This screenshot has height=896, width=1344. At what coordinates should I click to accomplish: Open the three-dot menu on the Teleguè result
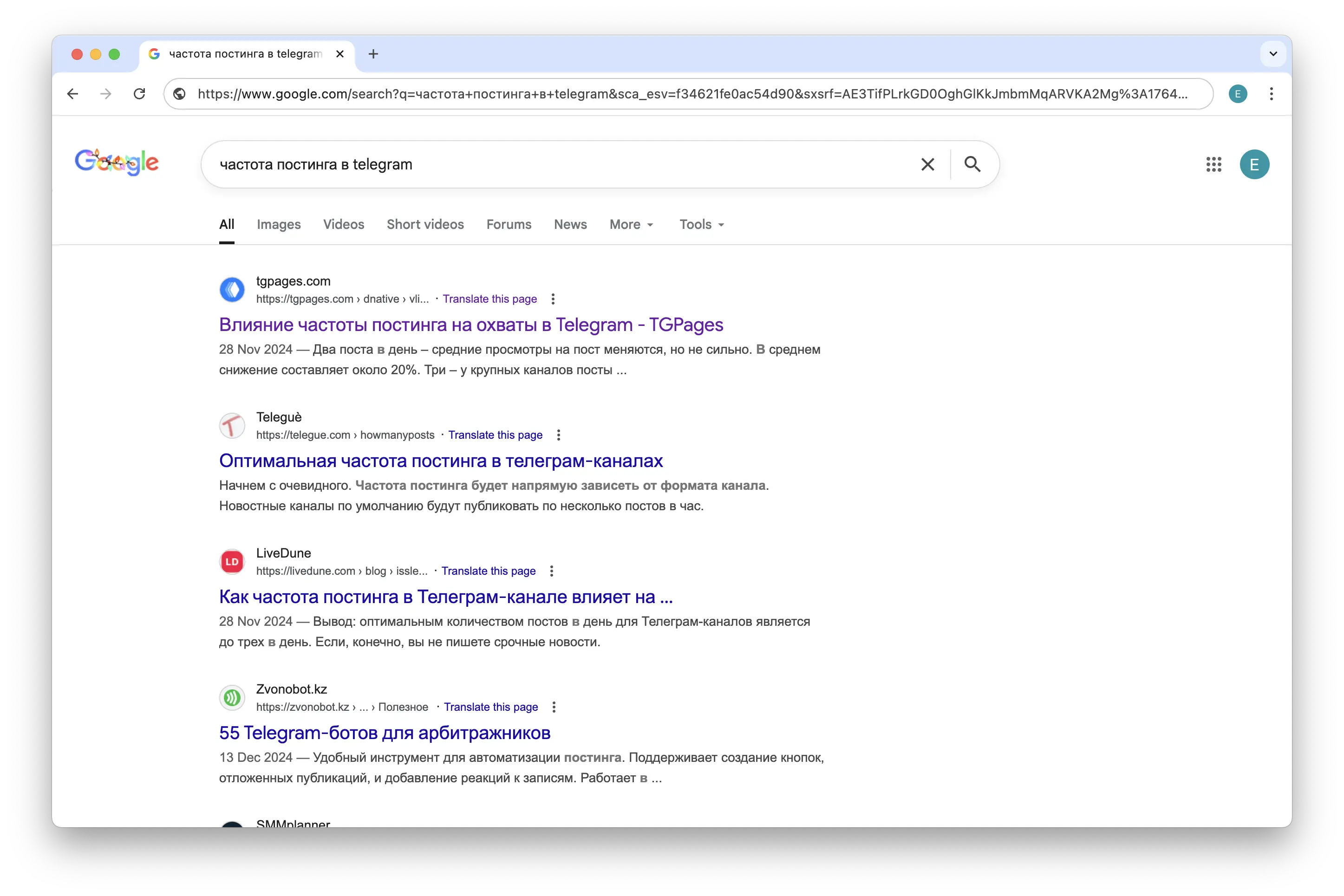click(559, 434)
